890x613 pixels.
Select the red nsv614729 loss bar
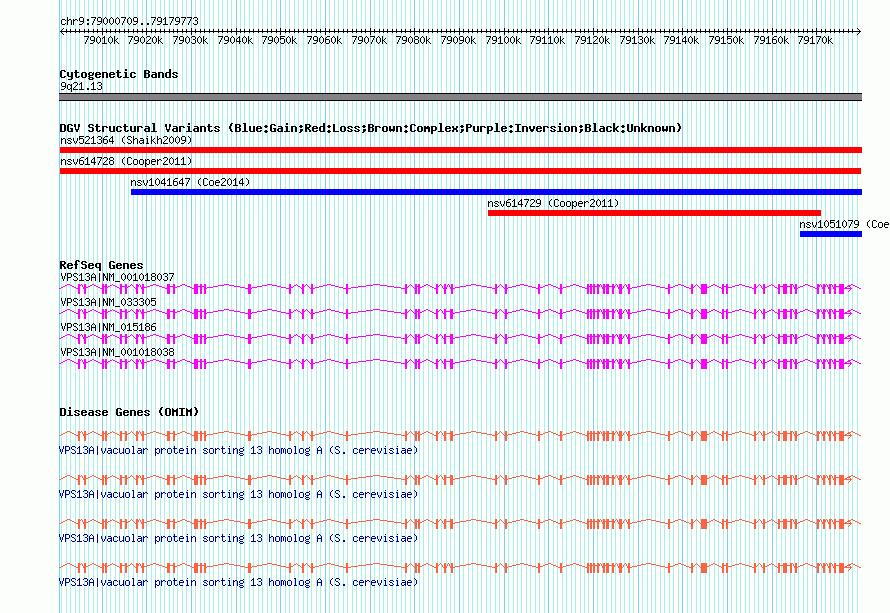[x=654, y=213]
